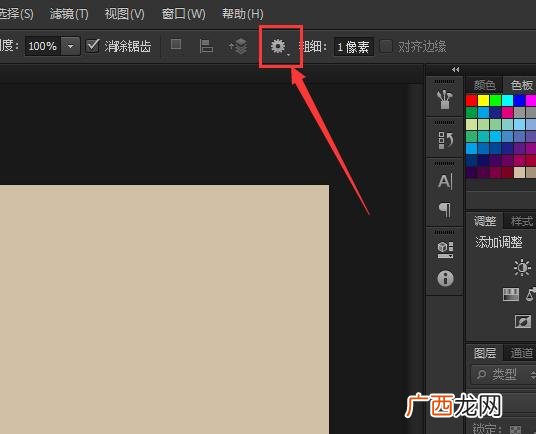536x434 pixels.
Task: Pick the yellow swatch in top row
Action: point(483,100)
